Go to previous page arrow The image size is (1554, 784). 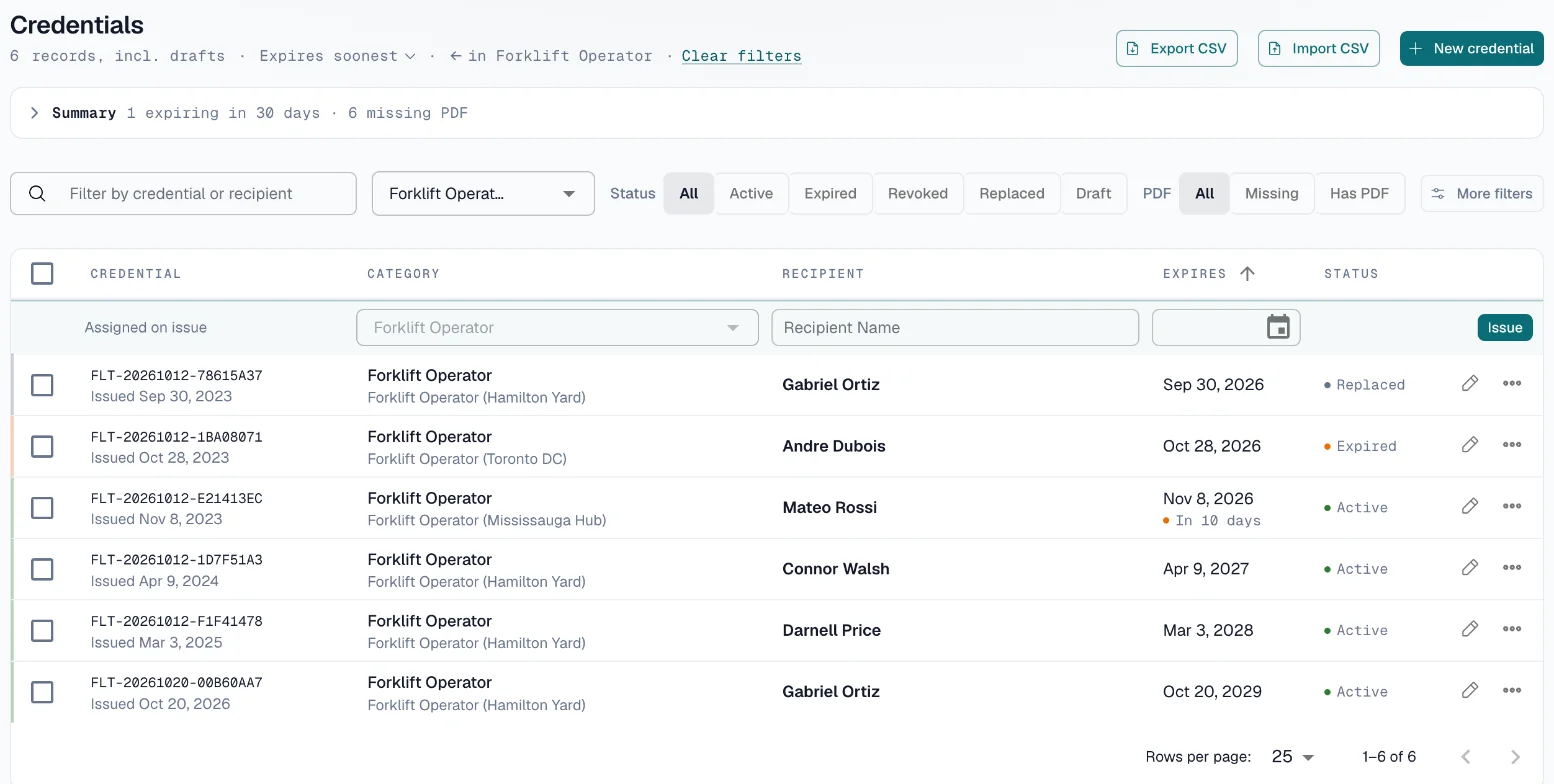click(1466, 757)
